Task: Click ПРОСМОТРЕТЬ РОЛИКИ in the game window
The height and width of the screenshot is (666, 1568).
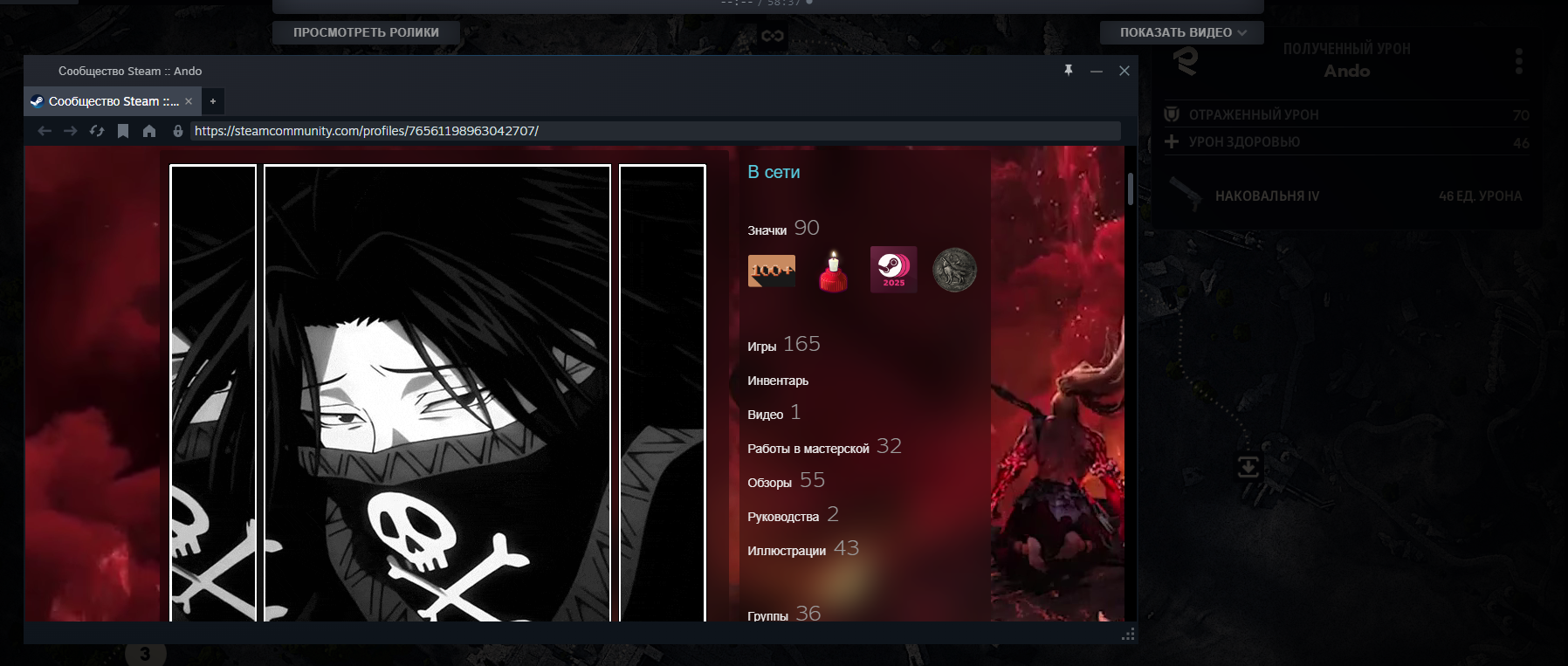Action: point(367,32)
